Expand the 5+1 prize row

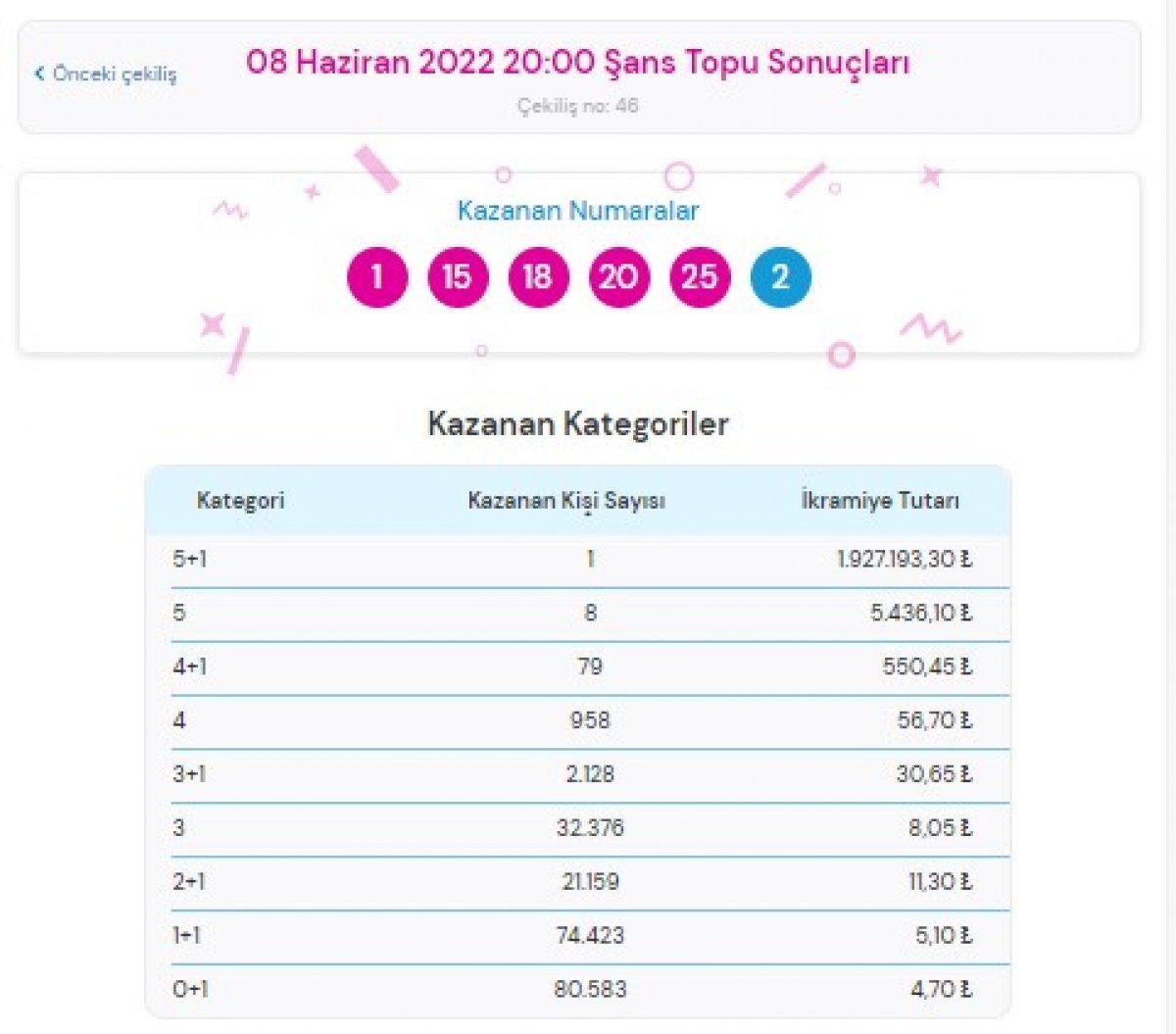click(578, 560)
